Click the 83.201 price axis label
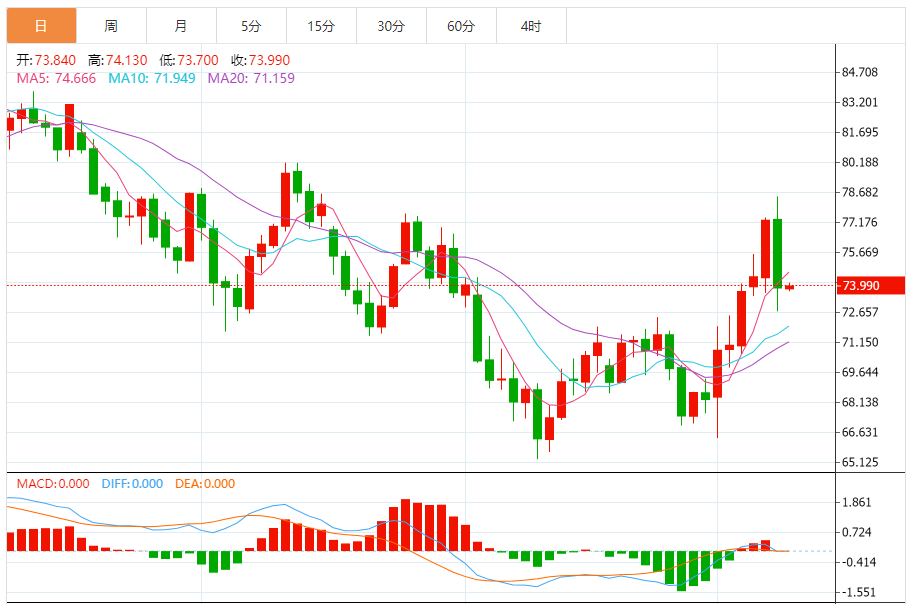909x604 pixels. [x=860, y=103]
